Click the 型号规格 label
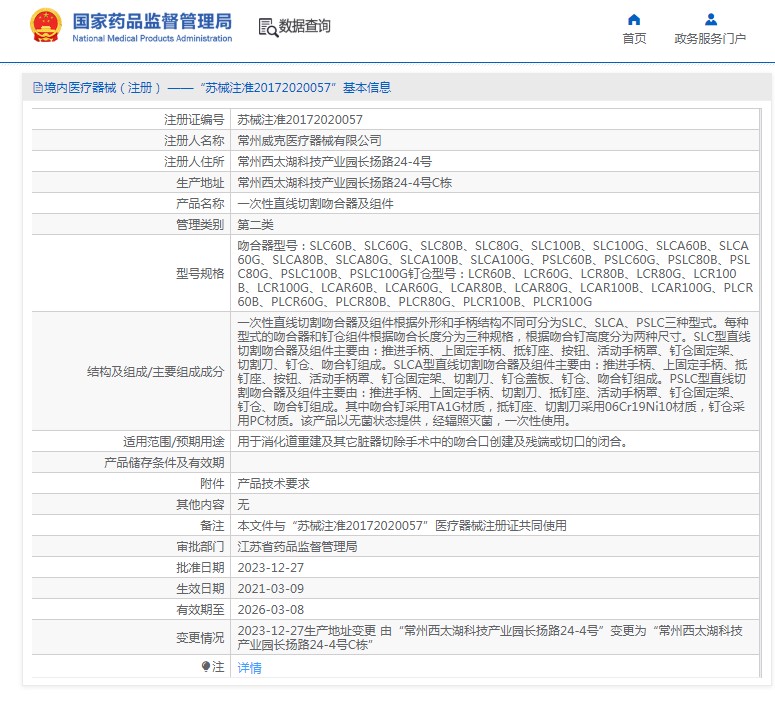The width and height of the screenshot is (775, 702). point(200,273)
